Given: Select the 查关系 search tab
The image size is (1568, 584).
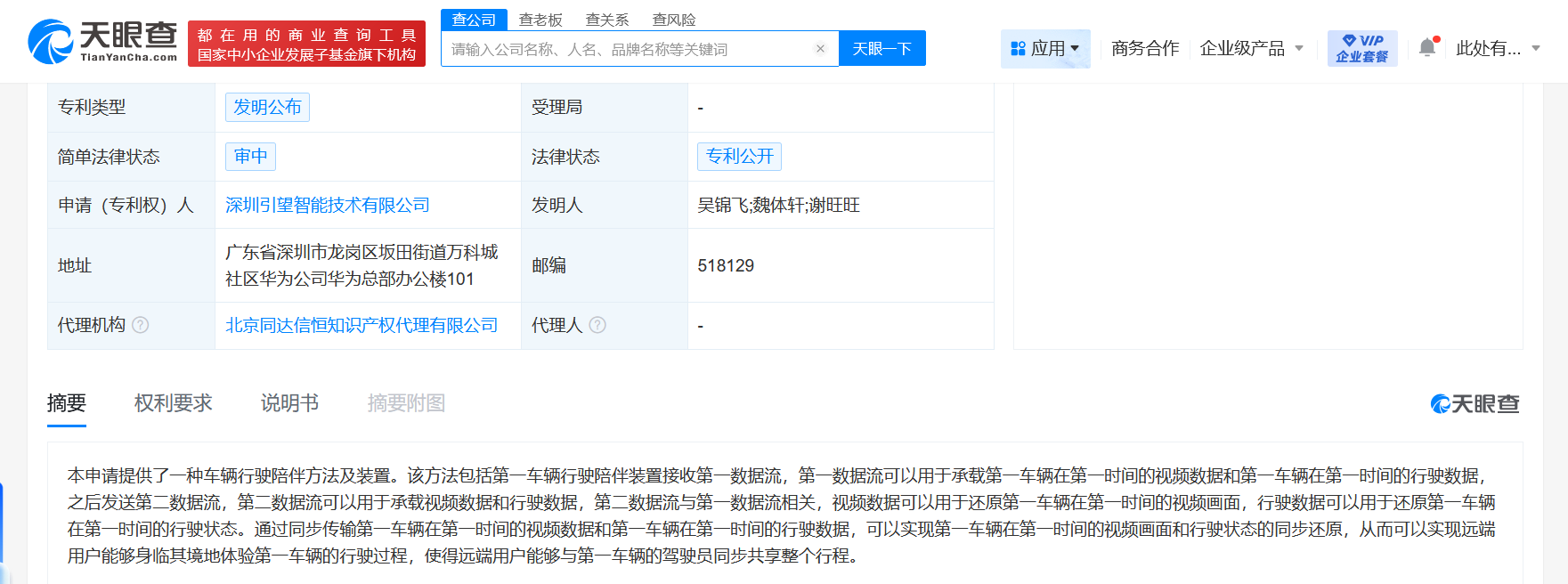Looking at the screenshot, I should pyautogui.click(x=607, y=20).
